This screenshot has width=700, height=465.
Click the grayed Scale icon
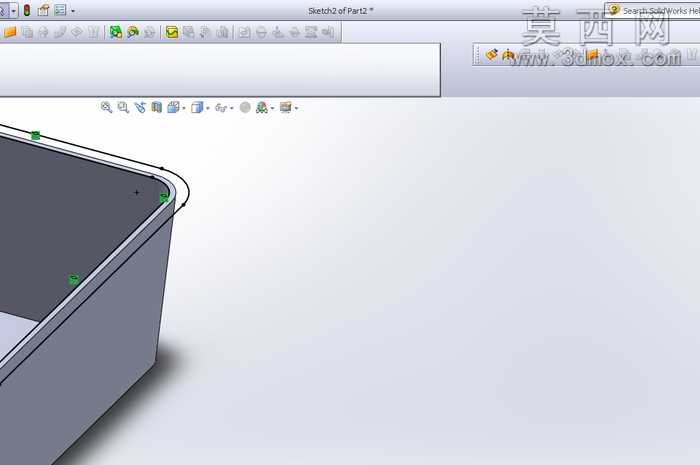click(222, 32)
